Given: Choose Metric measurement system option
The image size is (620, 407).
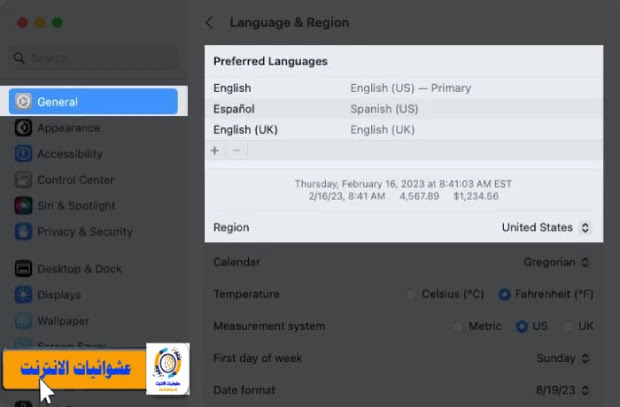Looking at the screenshot, I should pos(458,326).
